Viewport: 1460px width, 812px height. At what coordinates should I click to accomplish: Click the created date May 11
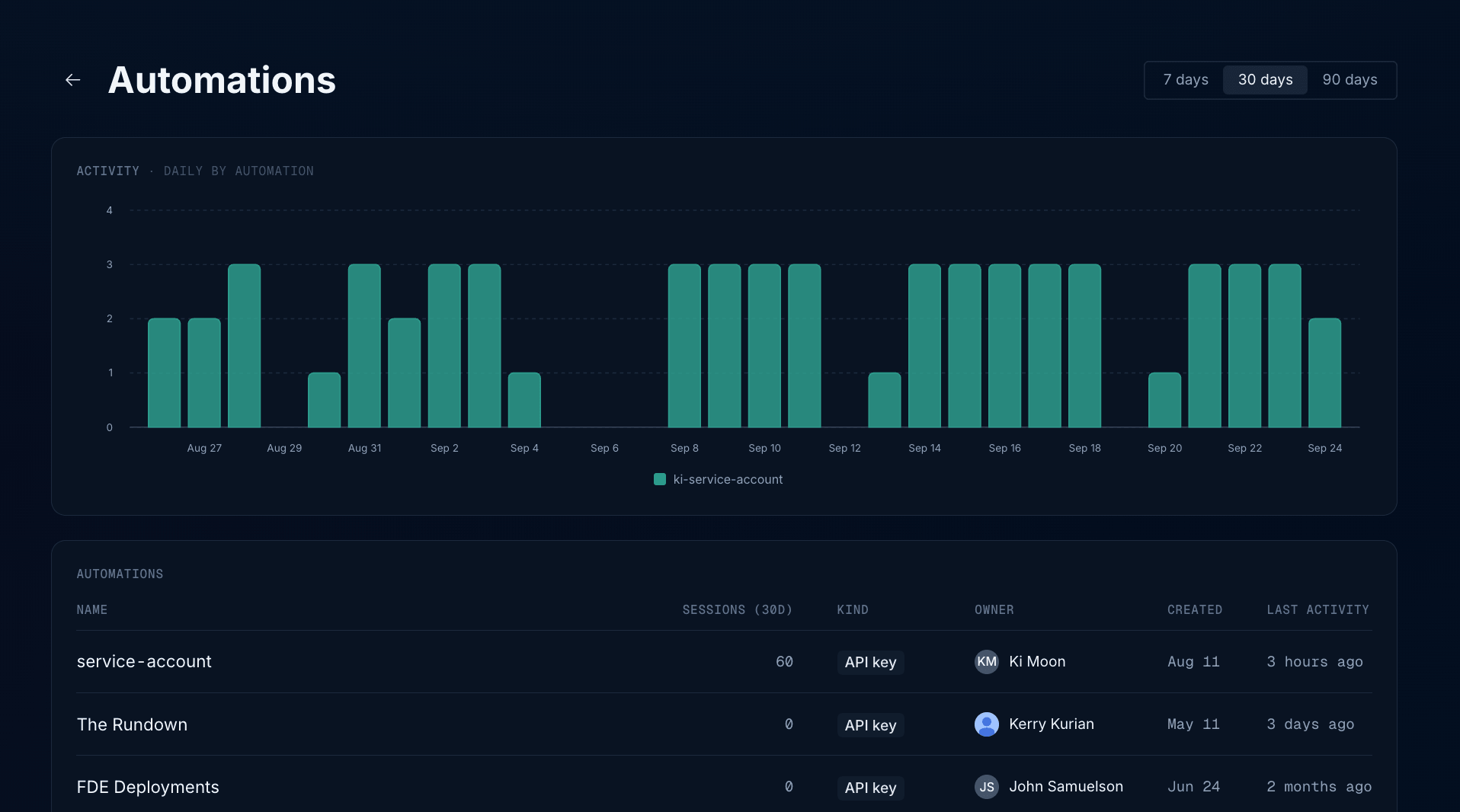(x=1193, y=724)
